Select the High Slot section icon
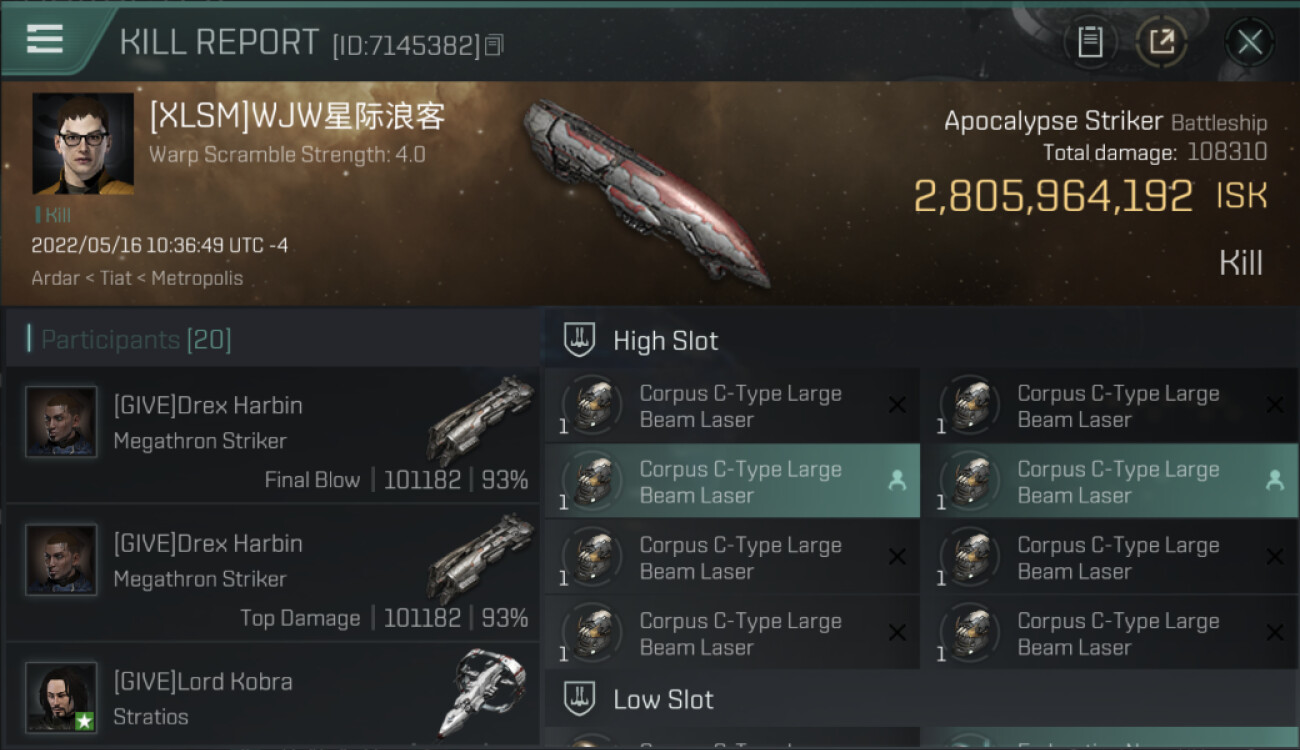This screenshot has height=750, width=1300. pyautogui.click(x=580, y=340)
